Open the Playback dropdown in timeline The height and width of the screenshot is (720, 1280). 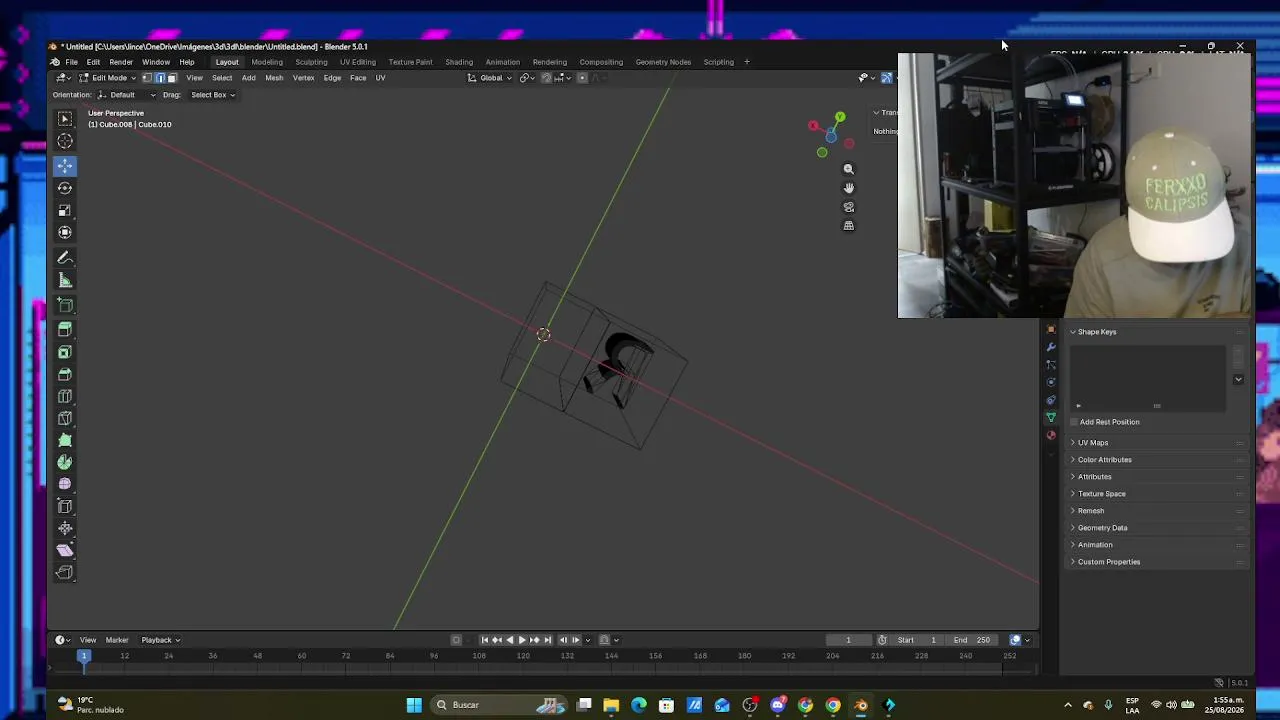[160, 640]
